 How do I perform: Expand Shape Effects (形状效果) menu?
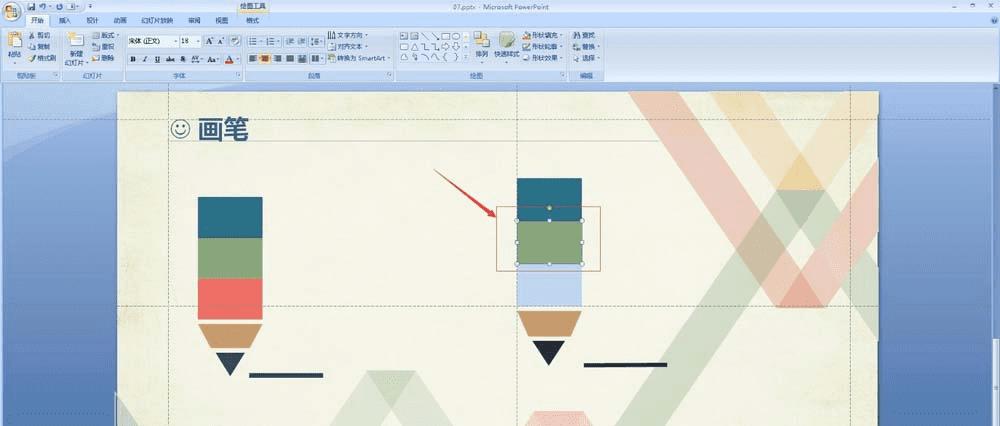(543, 58)
